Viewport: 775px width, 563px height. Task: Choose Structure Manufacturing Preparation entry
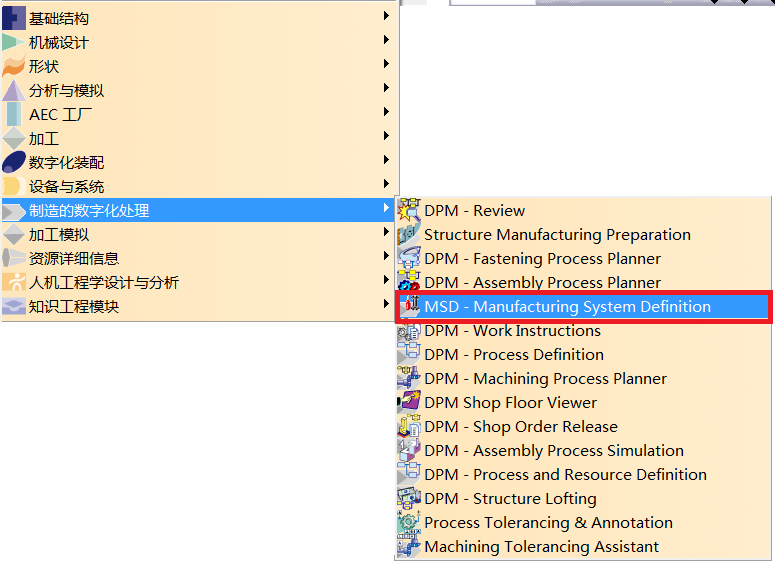pyautogui.click(x=584, y=234)
